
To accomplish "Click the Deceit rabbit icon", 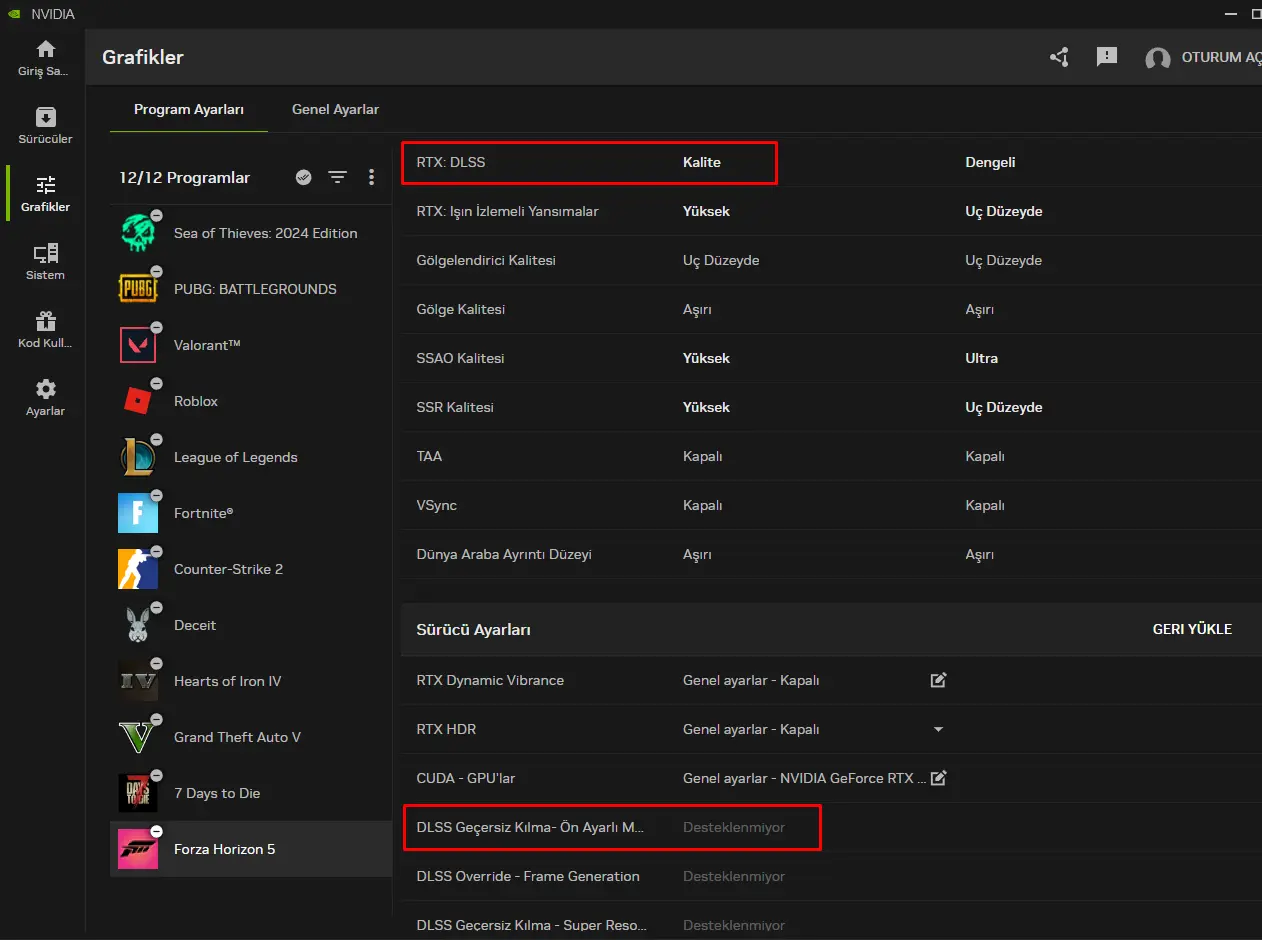I will coord(138,625).
